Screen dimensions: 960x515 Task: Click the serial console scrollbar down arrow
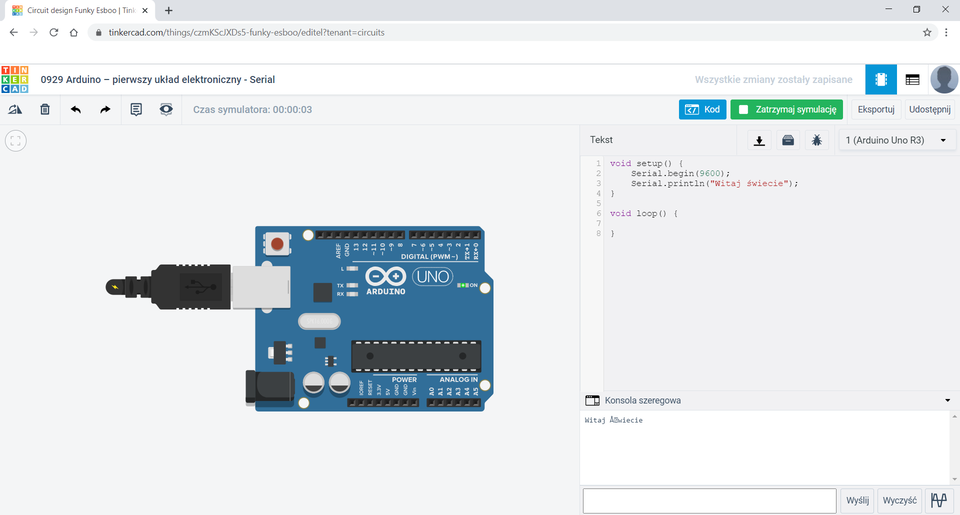point(954,480)
